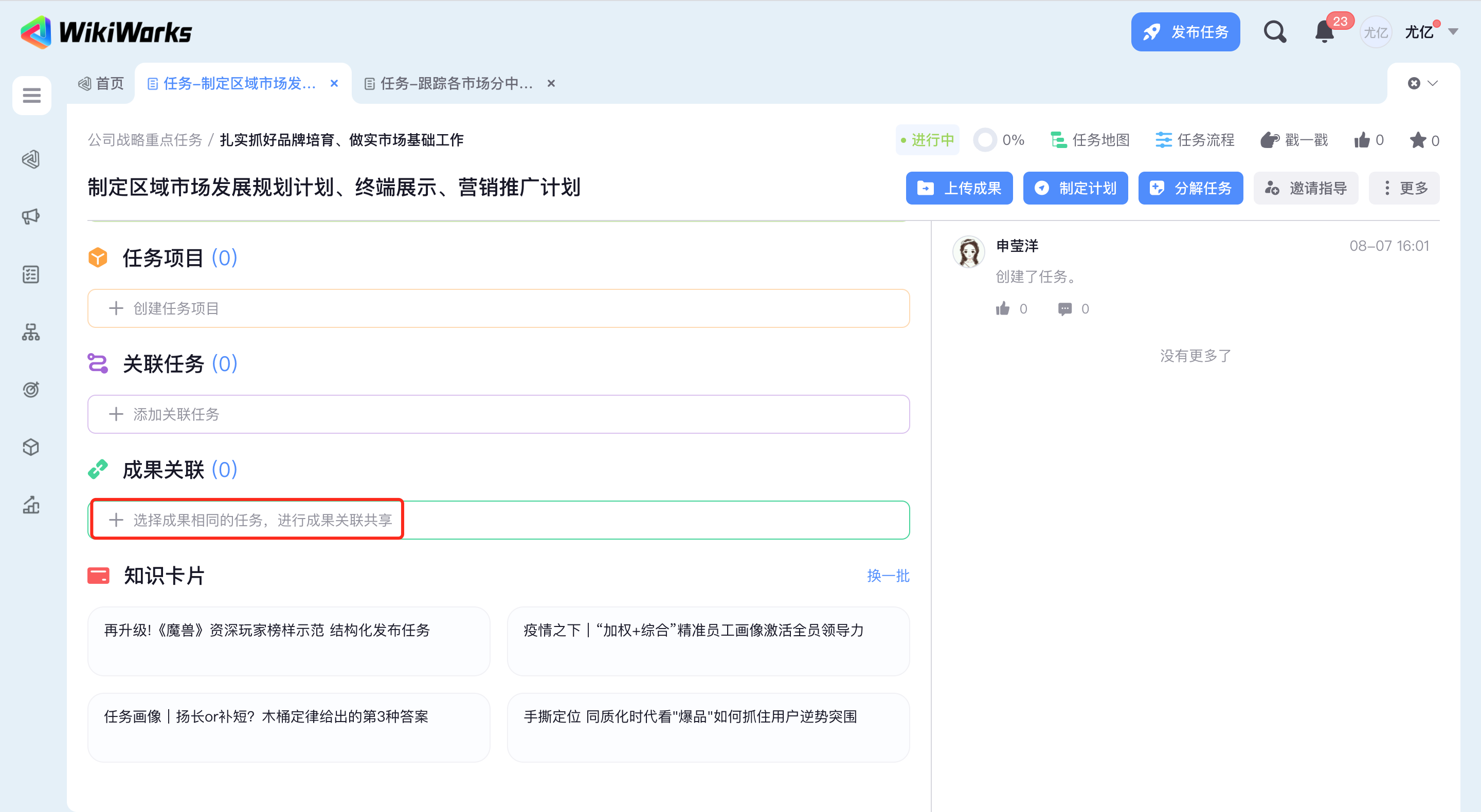Click the 0% progress circle
Image resolution: width=1481 pixels, height=812 pixels.
point(984,140)
